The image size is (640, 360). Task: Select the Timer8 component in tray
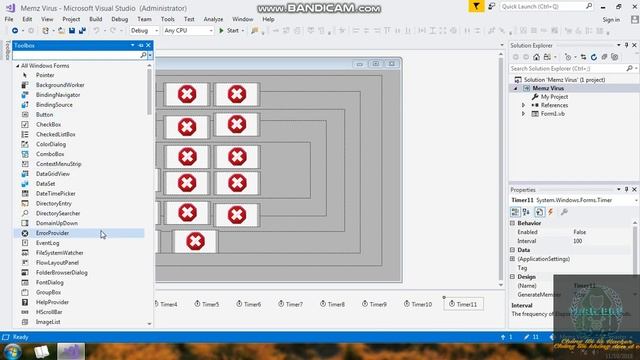pos(333,304)
